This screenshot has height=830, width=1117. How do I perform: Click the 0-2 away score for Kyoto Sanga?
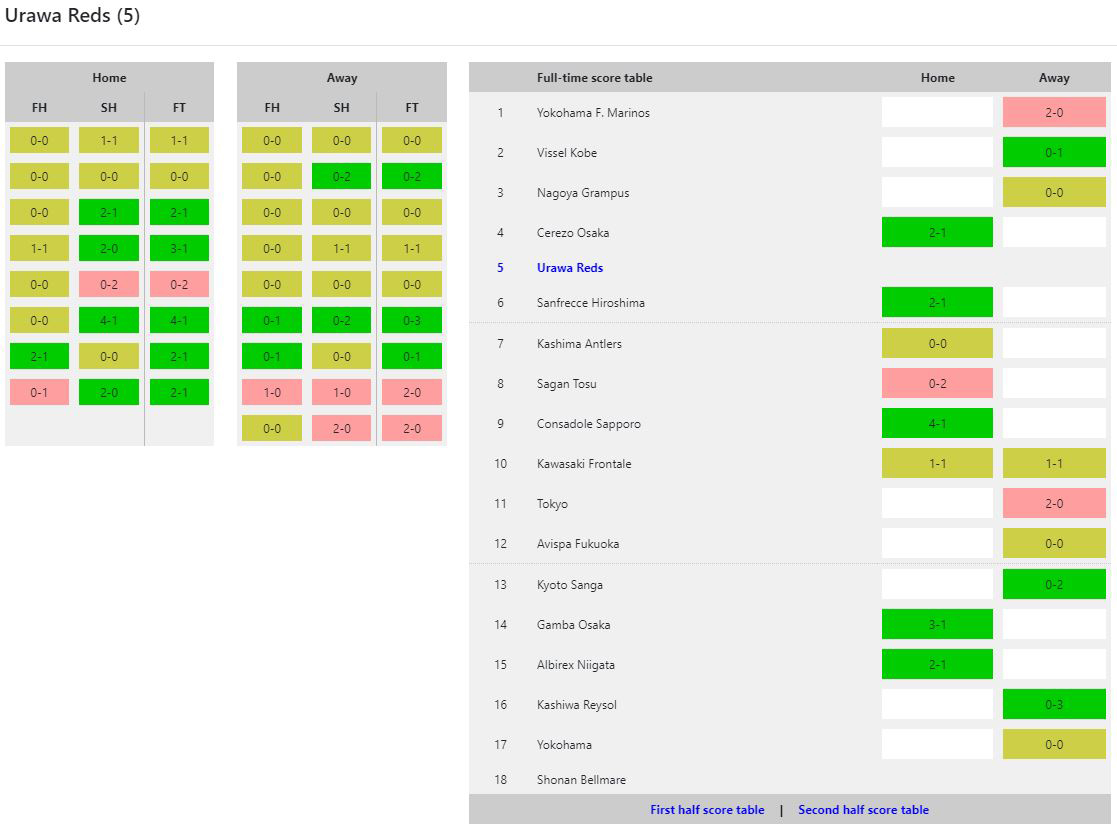pyautogui.click(x=1054, y=584)
